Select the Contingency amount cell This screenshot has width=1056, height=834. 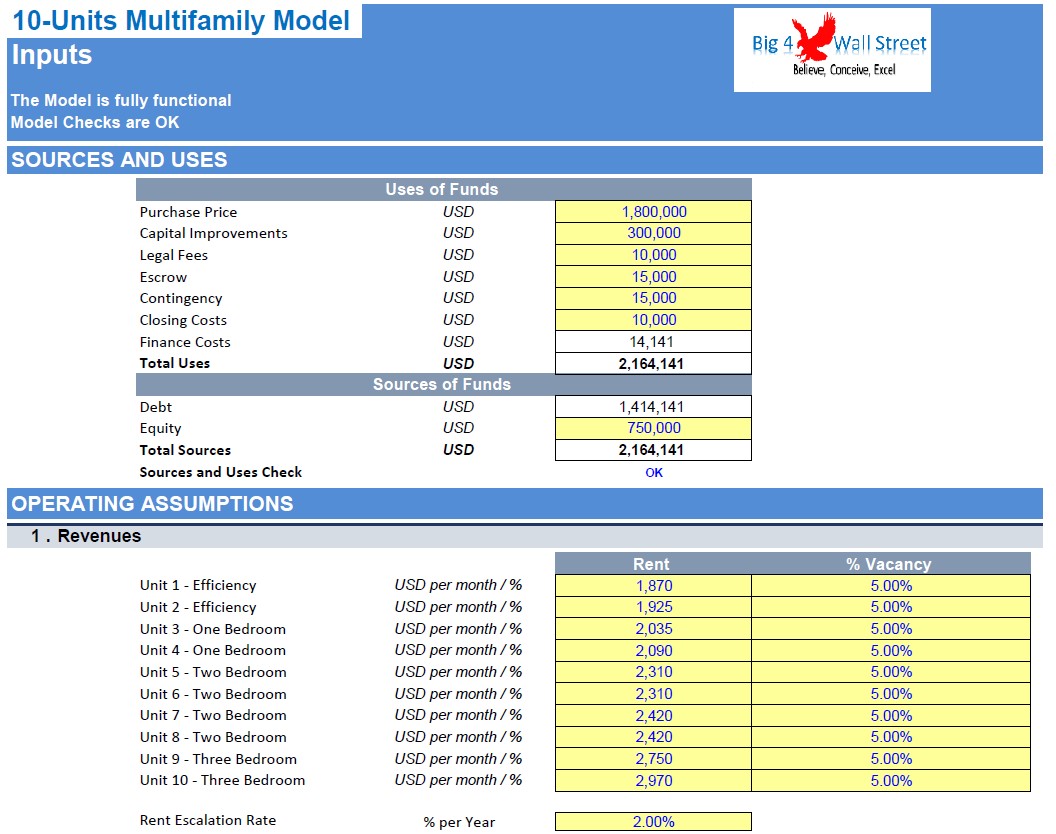click(x=653, y=298)
